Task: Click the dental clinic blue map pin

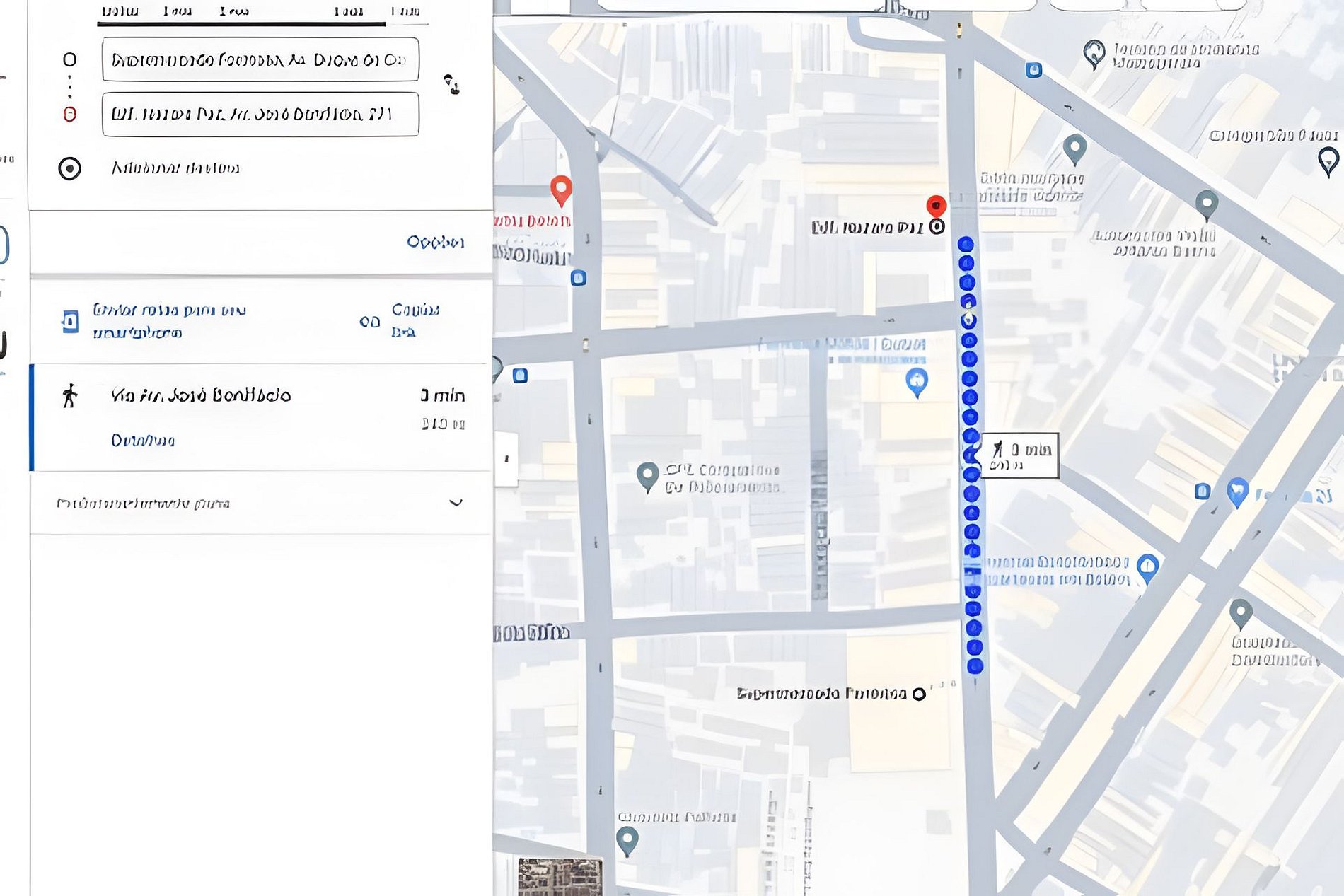Action: click(x=1237, y=491)
